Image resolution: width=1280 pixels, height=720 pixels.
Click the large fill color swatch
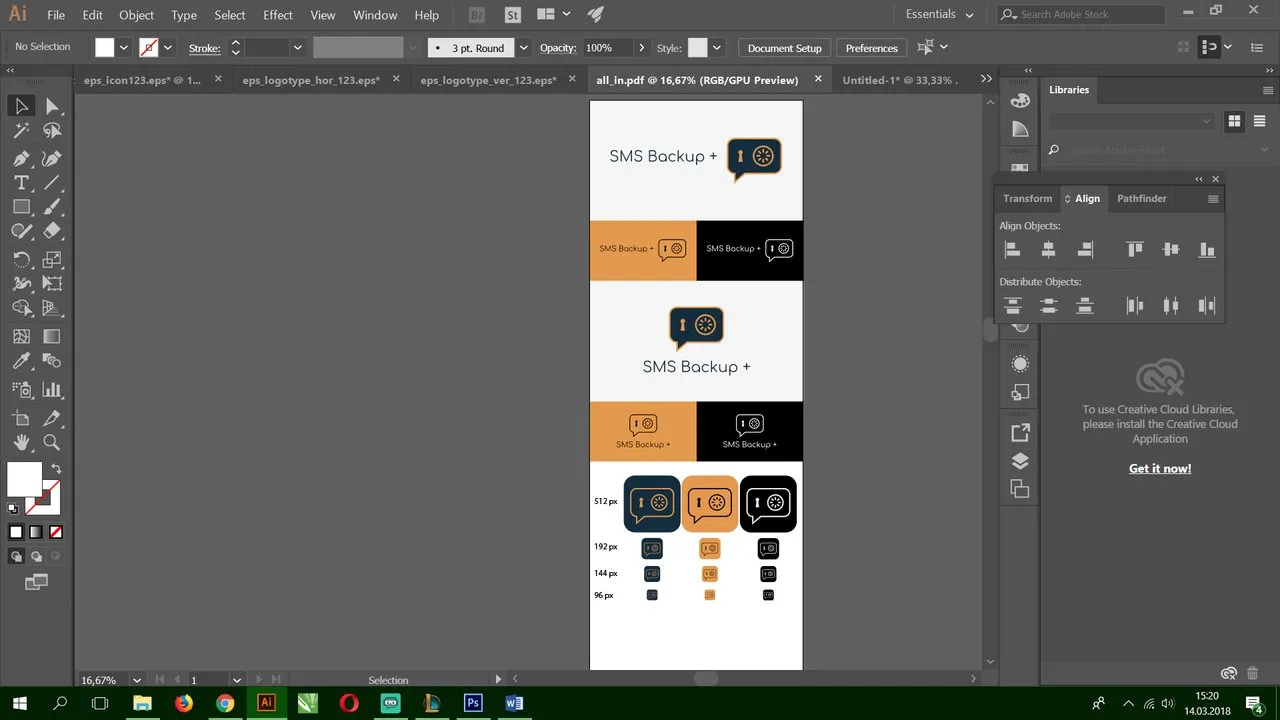coord(25,479)
